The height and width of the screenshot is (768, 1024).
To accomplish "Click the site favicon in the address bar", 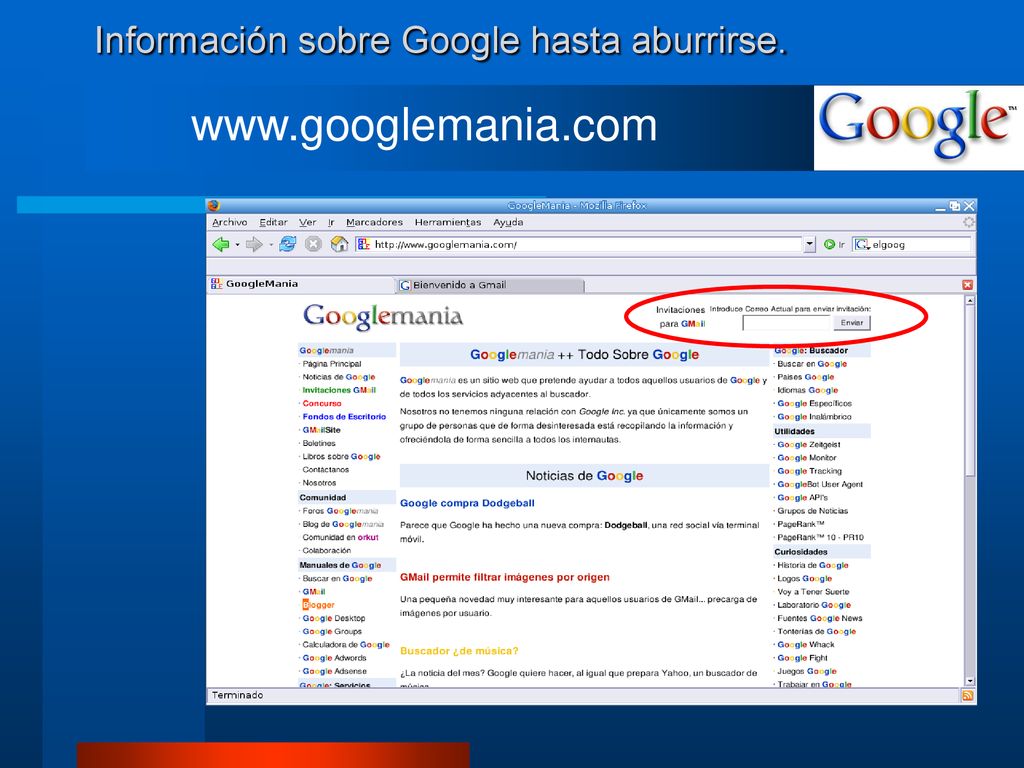I will click(x=364, y=244).
